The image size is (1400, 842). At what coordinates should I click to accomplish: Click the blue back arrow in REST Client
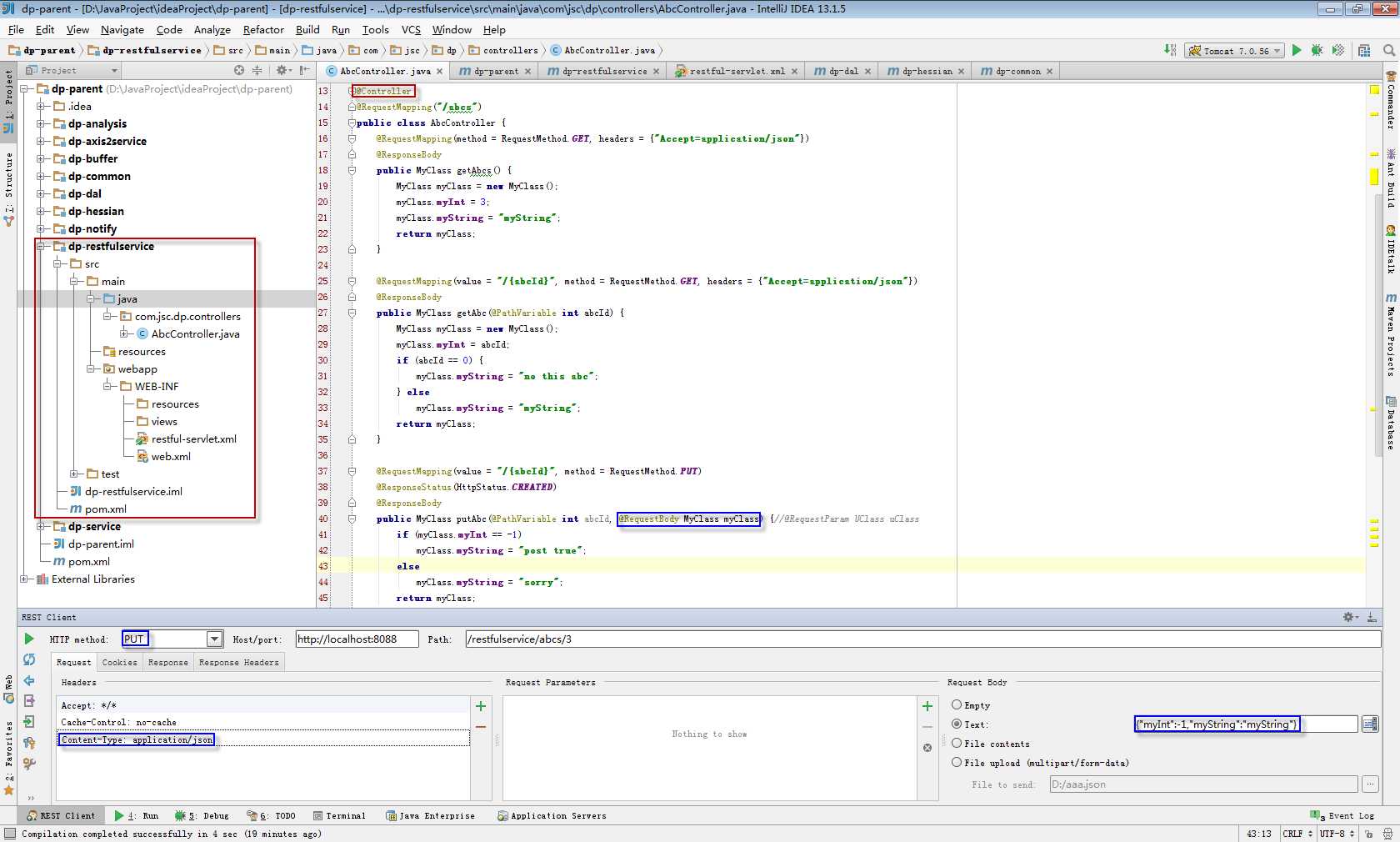(x=29, y=680)
